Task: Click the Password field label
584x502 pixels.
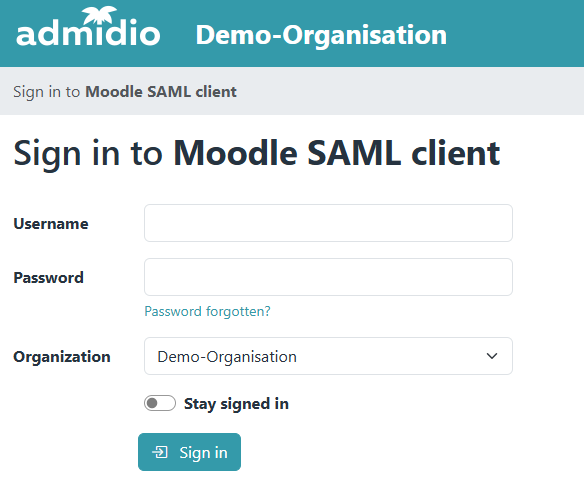Action: pyautogui.click(x=48, y=278)
